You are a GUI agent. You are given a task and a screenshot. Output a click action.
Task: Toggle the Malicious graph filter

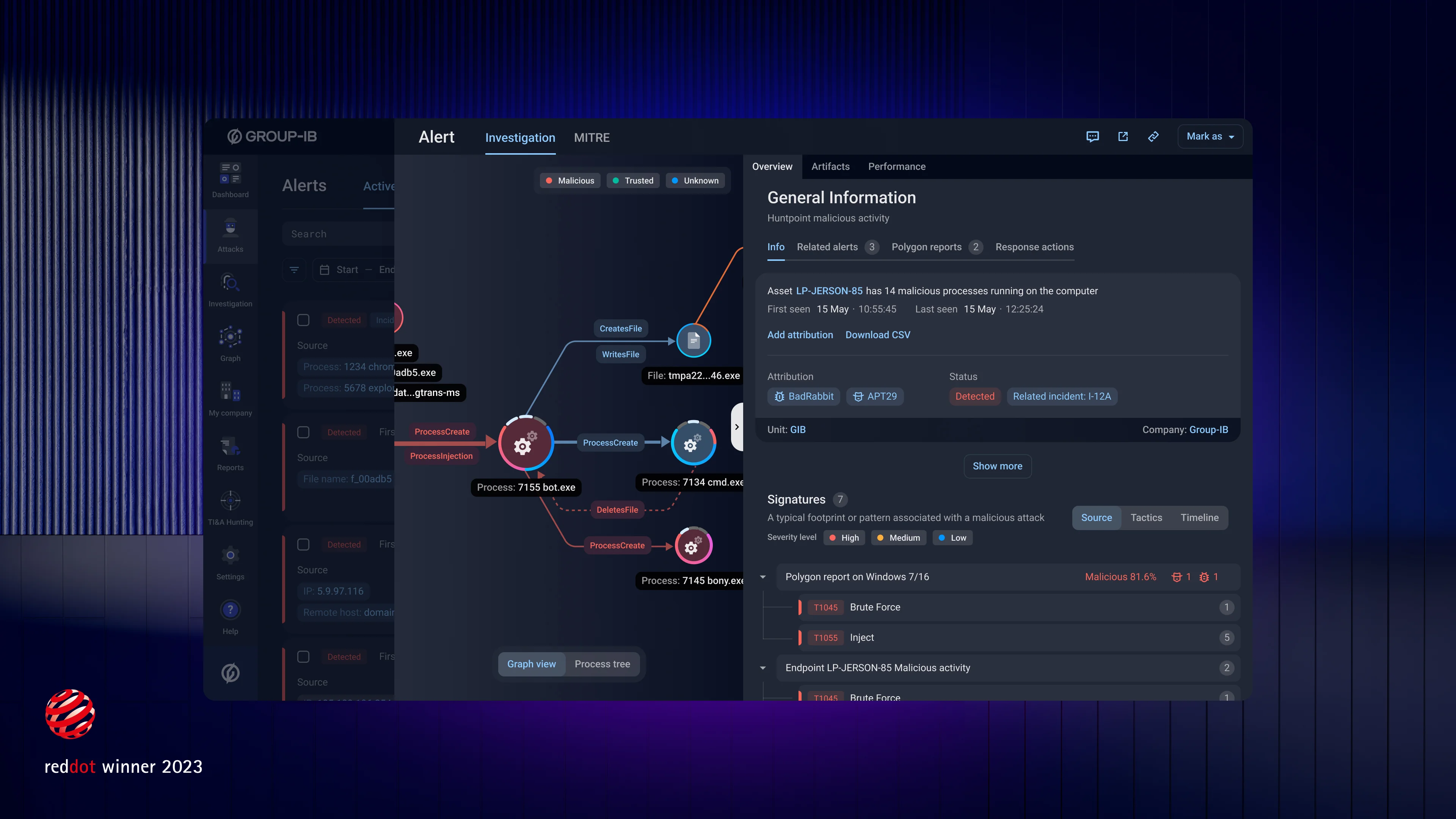pyautogui.click(x=570, y=181)
